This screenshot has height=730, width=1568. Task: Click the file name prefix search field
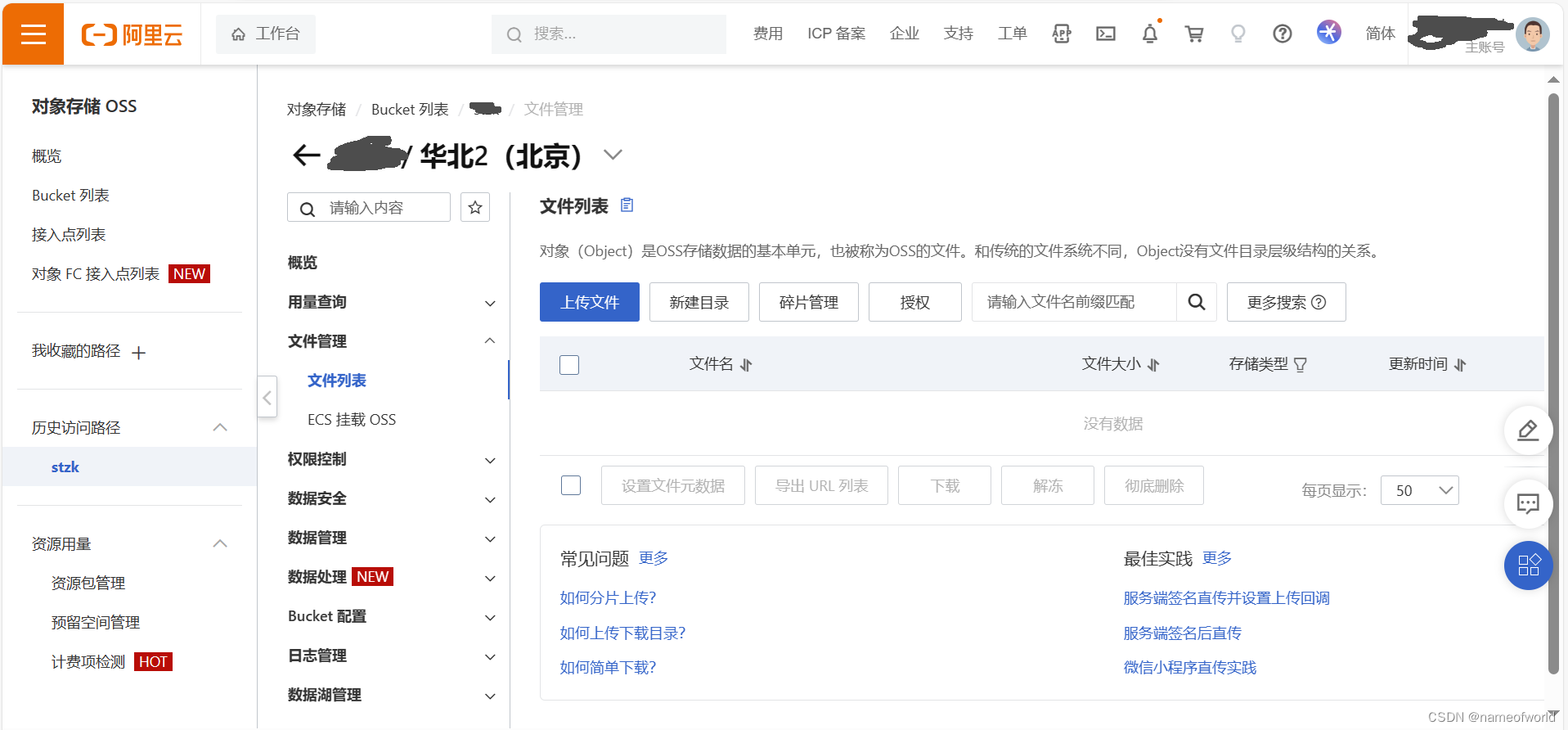click(x=1074, y=302)
